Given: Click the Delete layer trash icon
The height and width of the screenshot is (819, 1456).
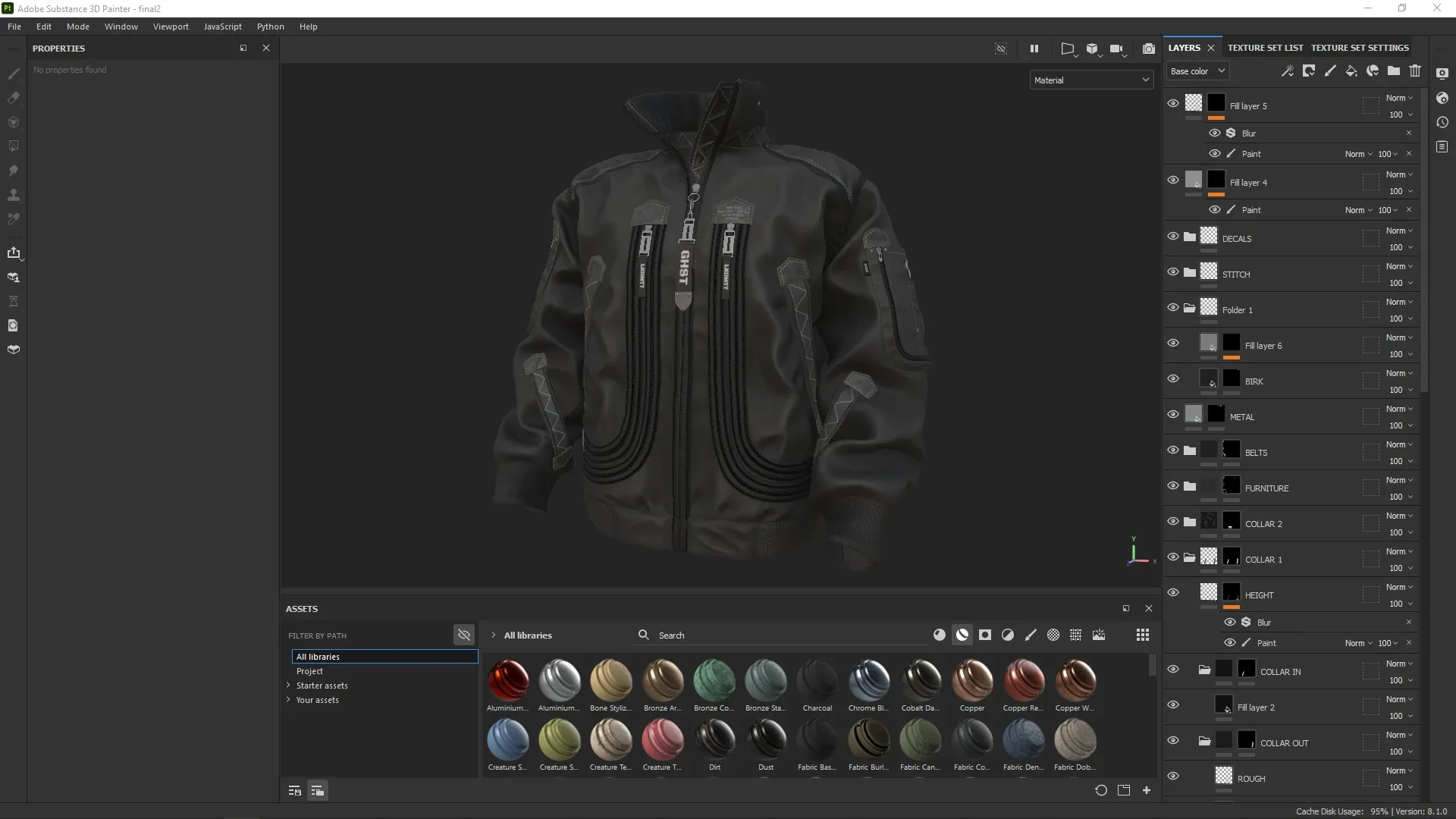Looking at the screenshot, I should 1415,71.
